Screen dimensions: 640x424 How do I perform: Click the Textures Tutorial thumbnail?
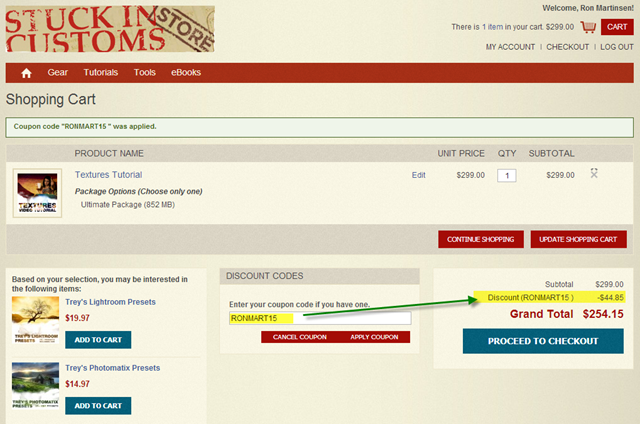pyautogui.click(x=37, y=193)
